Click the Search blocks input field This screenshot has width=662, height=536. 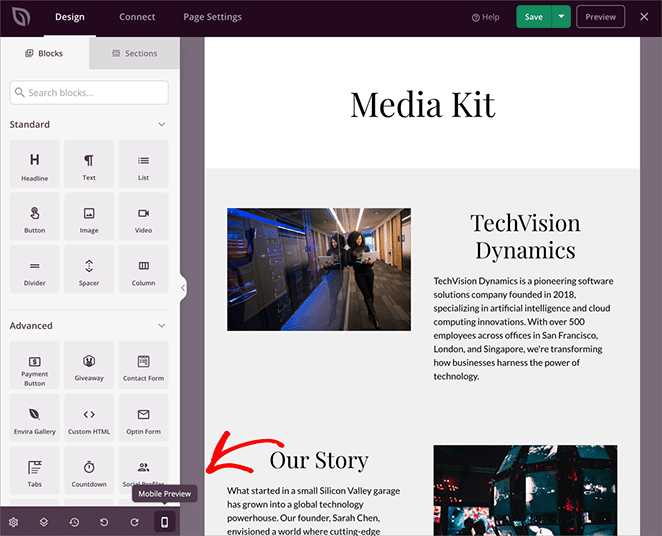tap(89, 93)
